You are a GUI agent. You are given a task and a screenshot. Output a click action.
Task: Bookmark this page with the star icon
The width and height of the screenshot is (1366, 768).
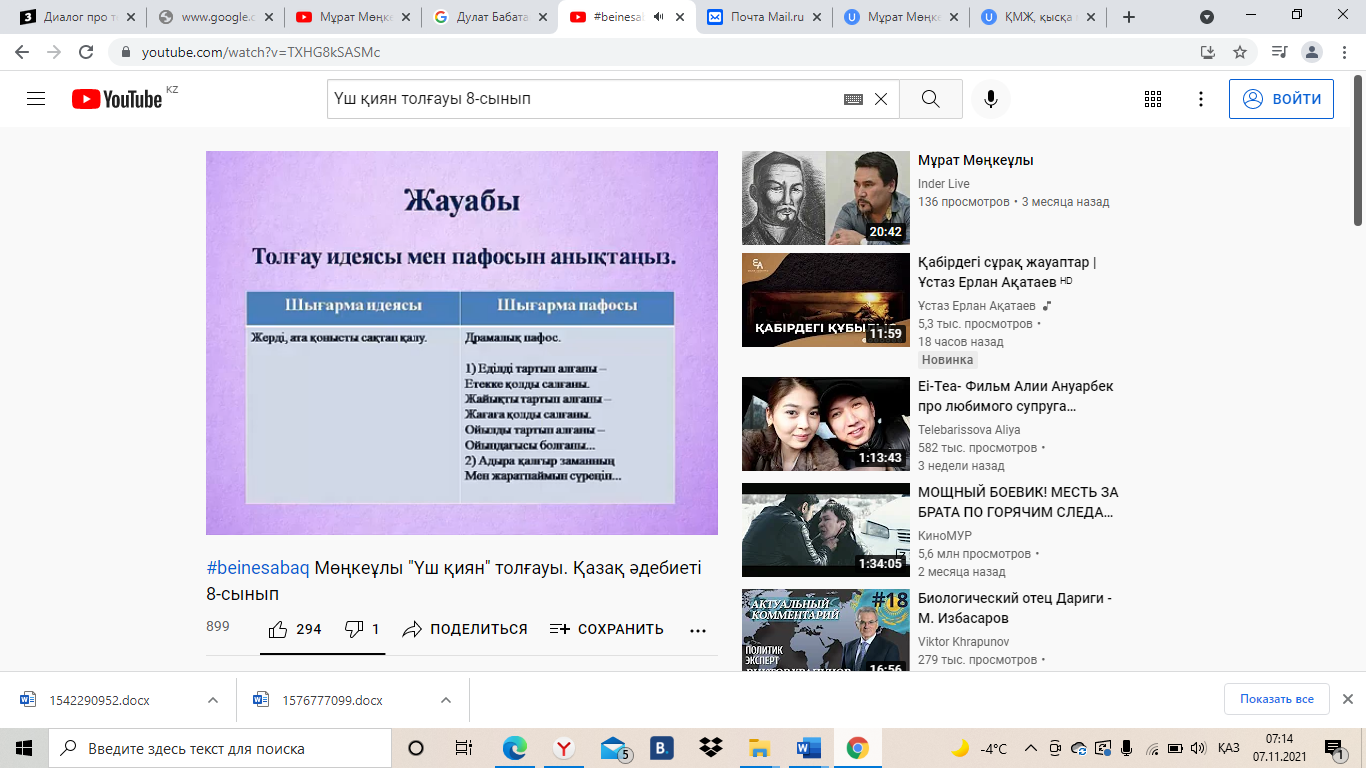tap(1240, 52)
